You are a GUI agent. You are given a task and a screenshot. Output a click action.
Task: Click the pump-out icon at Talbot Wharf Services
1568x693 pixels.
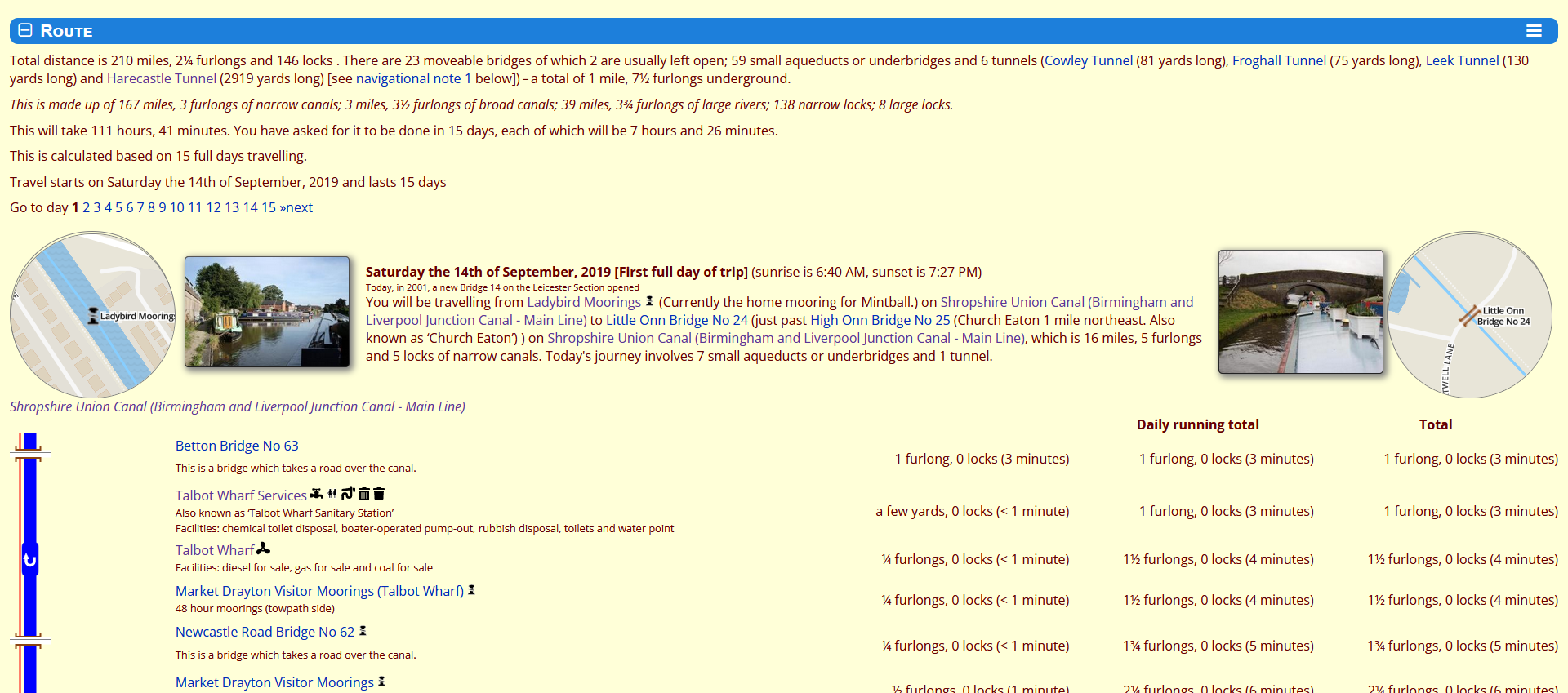point(348,494)
